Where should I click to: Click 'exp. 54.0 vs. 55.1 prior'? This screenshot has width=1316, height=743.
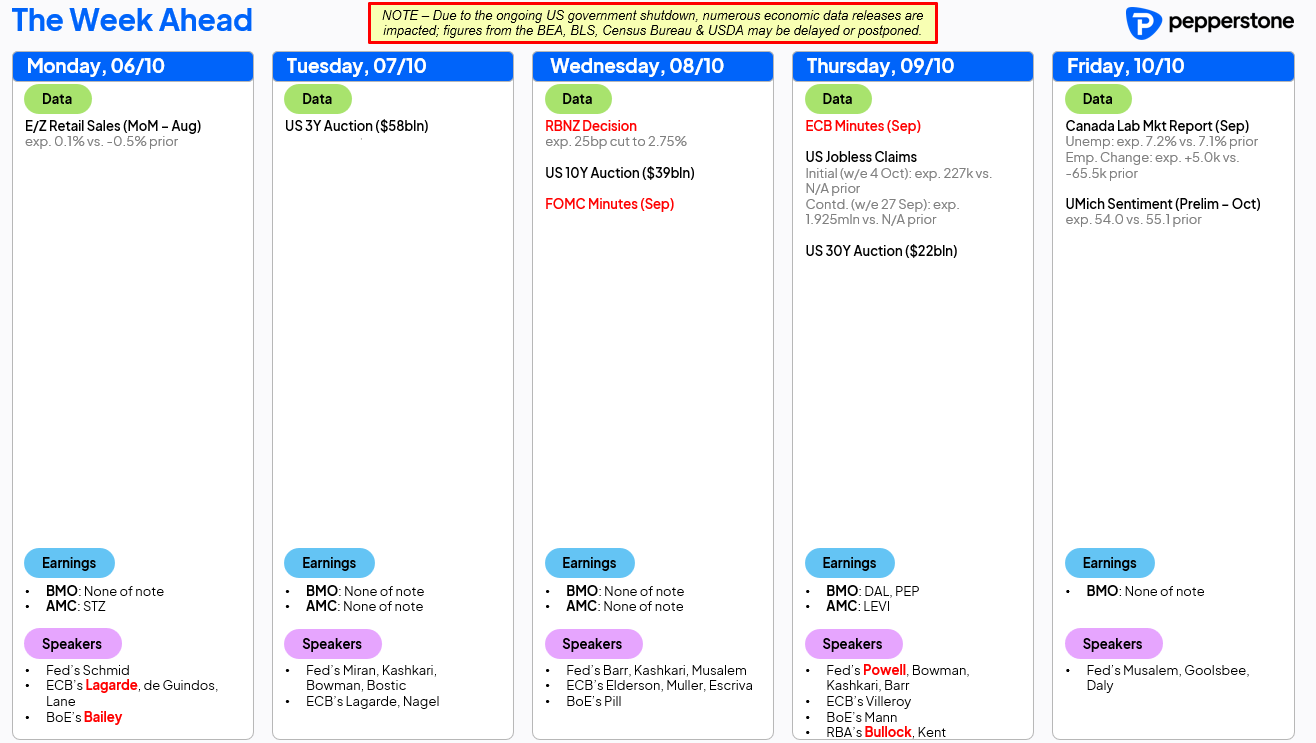click(x=1134, y=220)
